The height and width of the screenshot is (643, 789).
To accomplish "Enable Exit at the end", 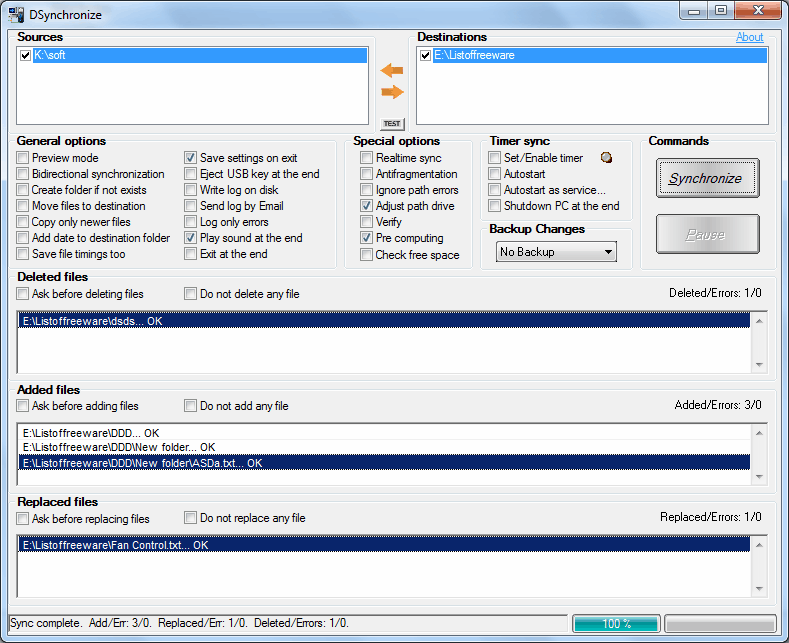I will click(190, 254).
